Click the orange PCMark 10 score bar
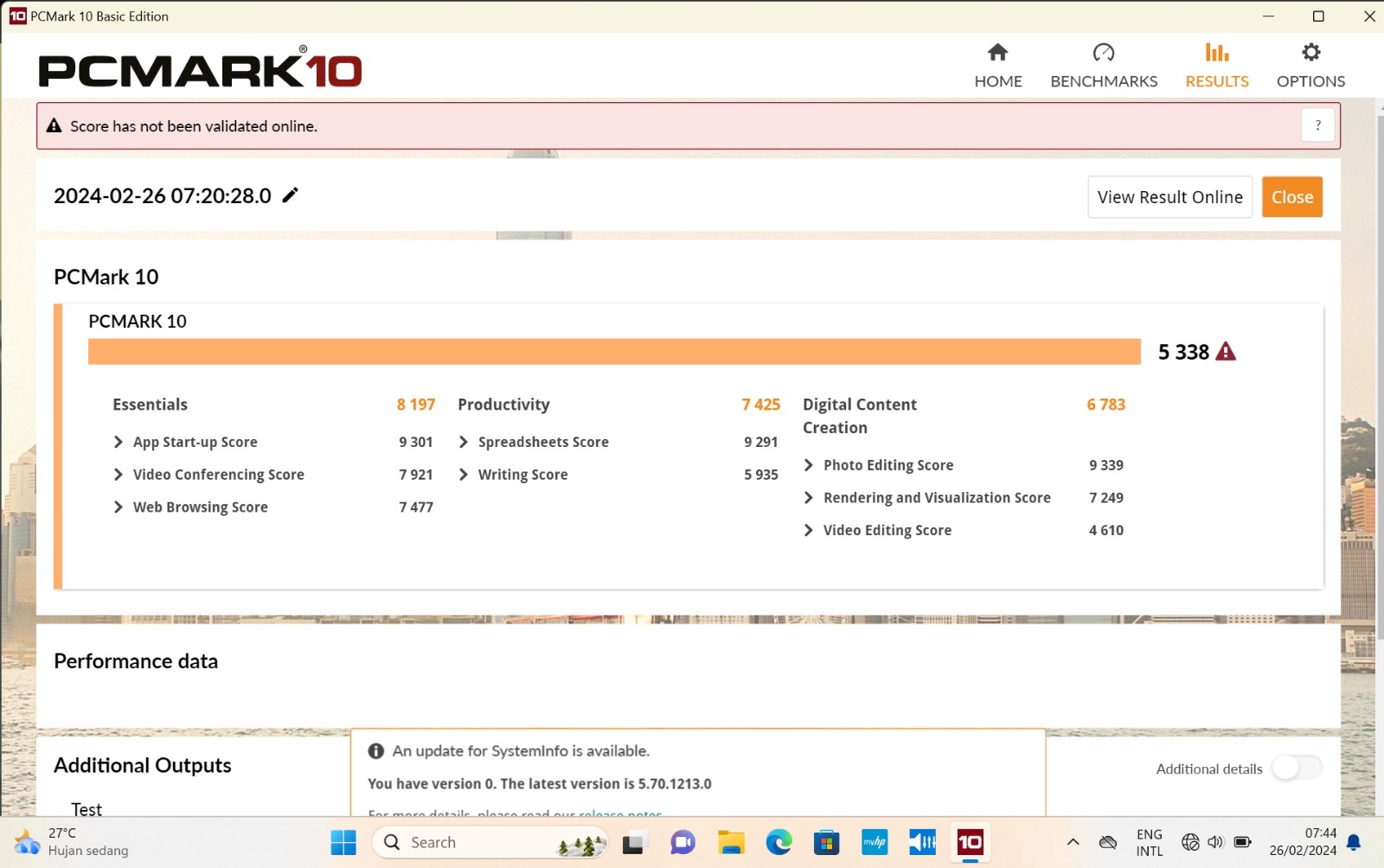This screenshot has height=868, width=1384. click(614, 352)
